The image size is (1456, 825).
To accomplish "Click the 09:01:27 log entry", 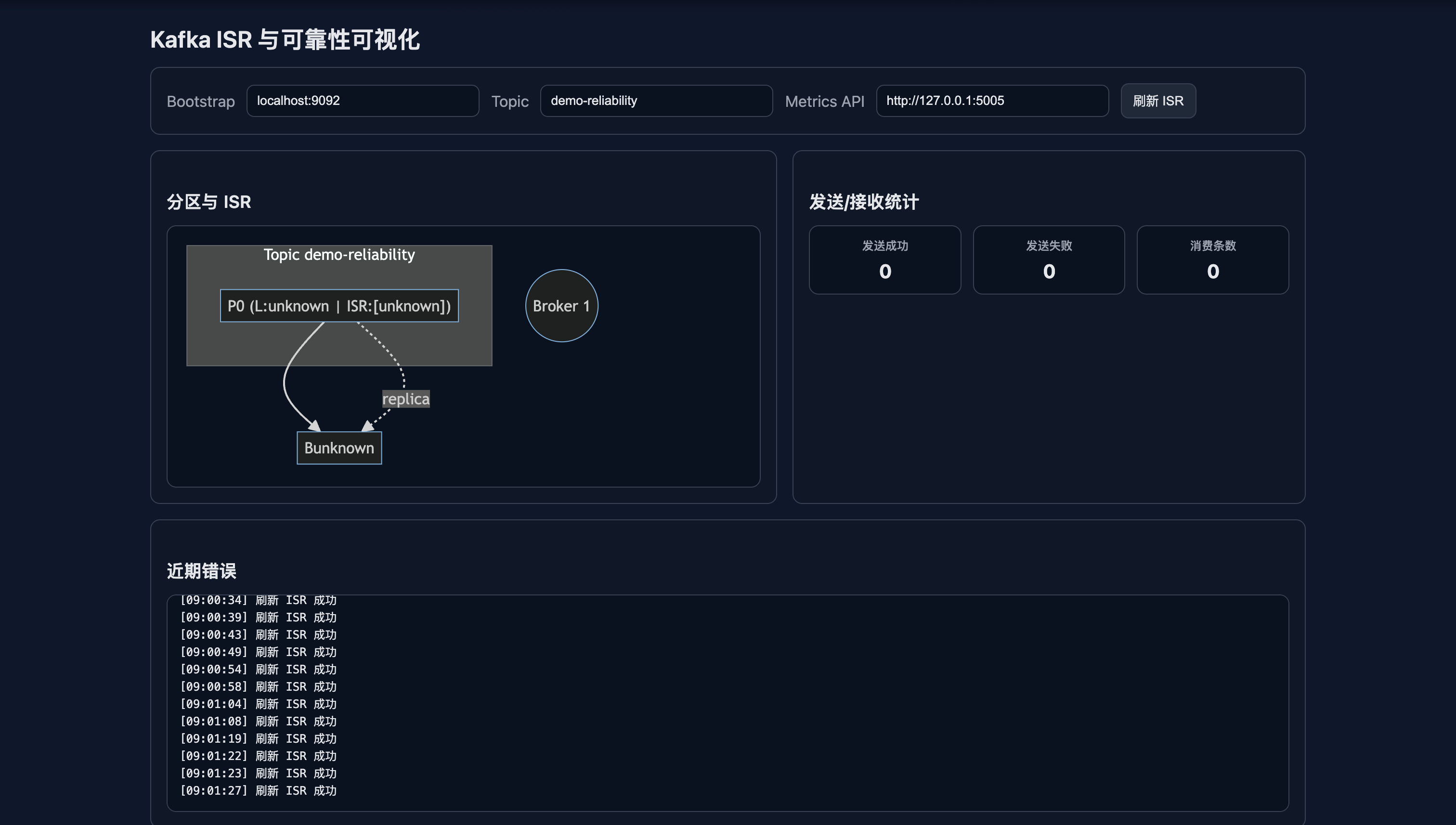I will [259, 791].
